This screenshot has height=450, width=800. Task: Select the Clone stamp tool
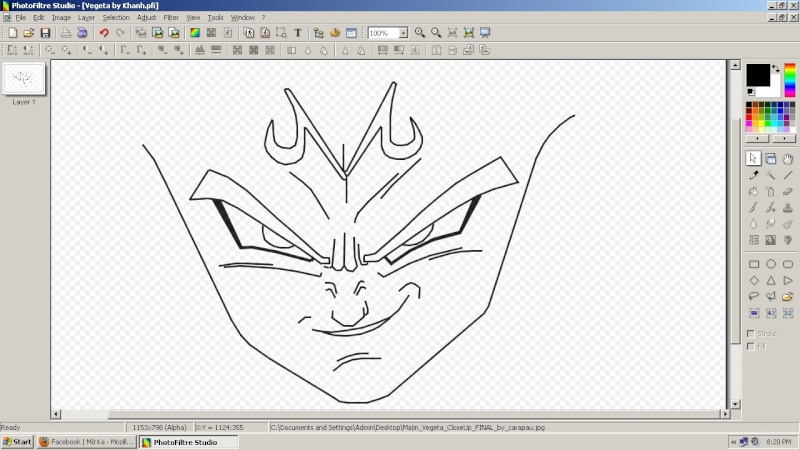tap(788, 208)
